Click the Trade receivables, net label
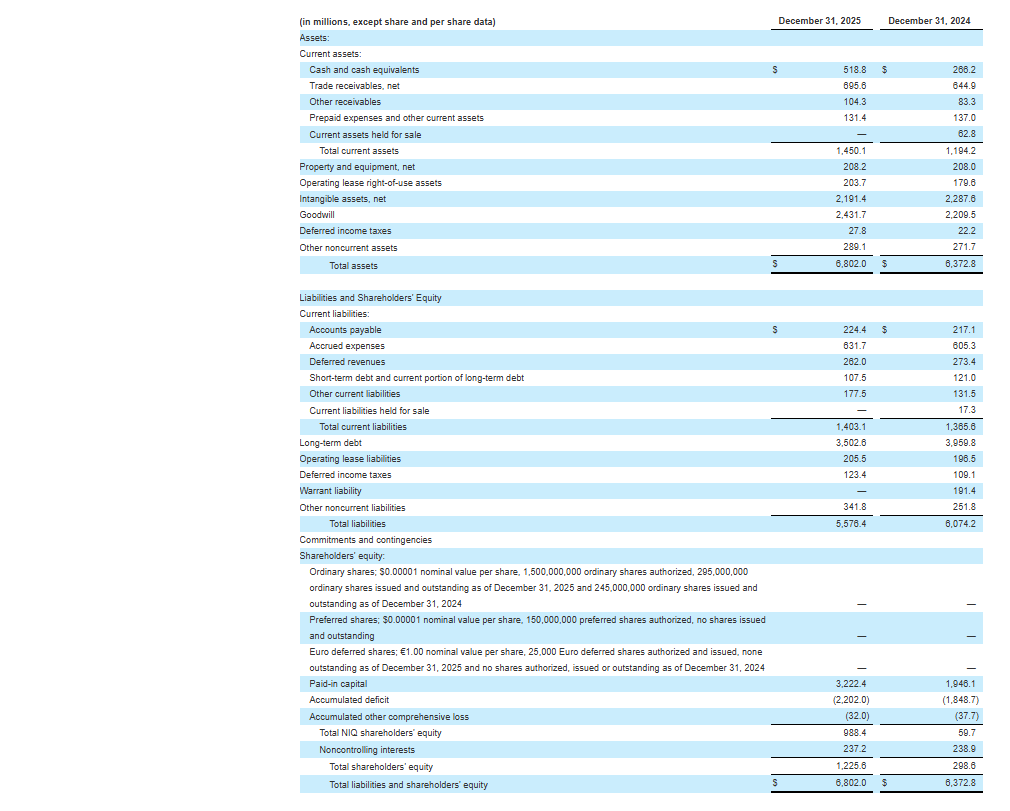Screen dimensions: 1010x811 (354, 86)
